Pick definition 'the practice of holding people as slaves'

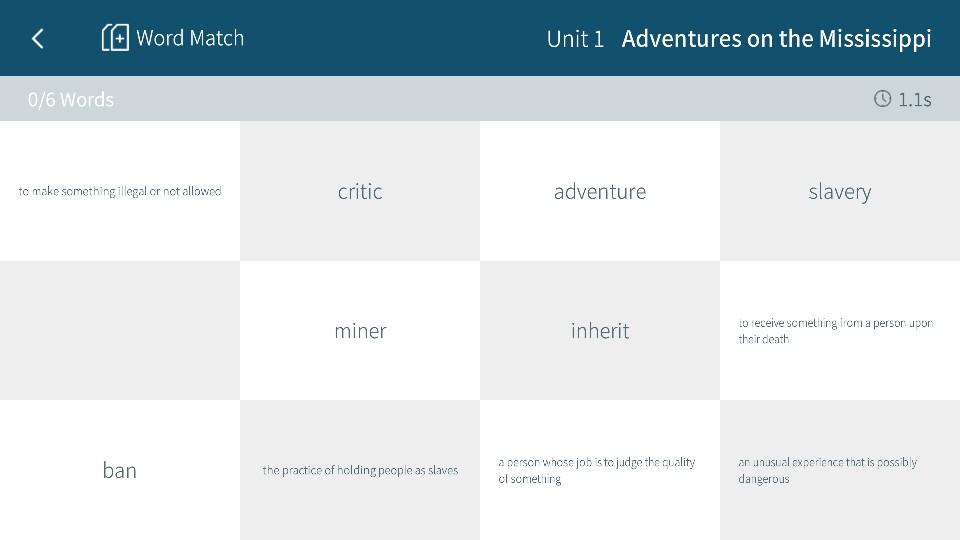360,470
